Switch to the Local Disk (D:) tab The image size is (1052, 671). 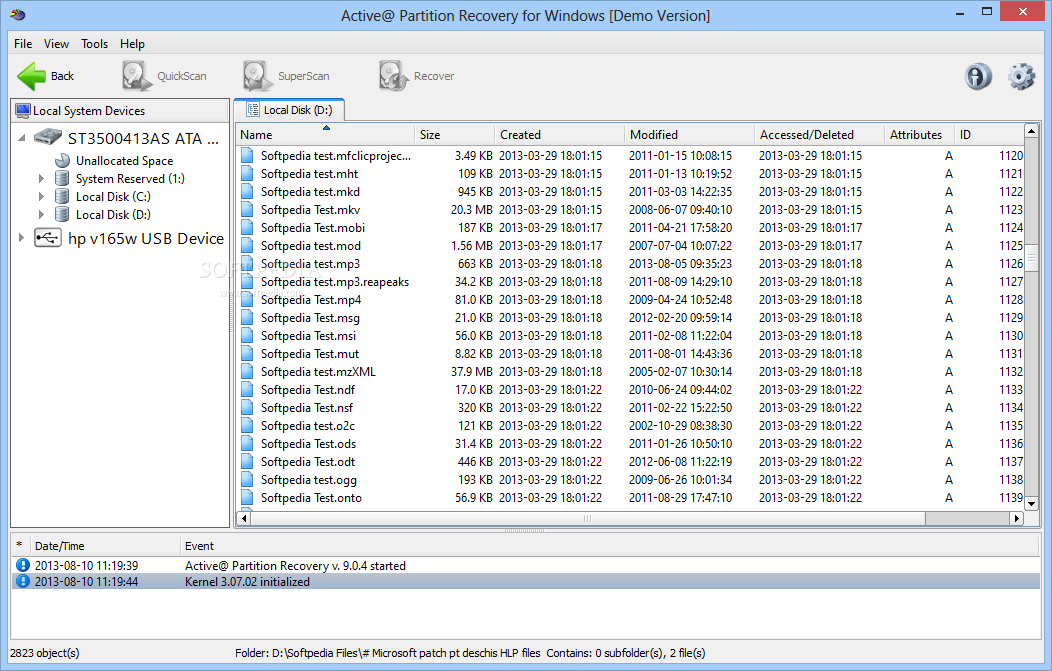coord(289,109)
